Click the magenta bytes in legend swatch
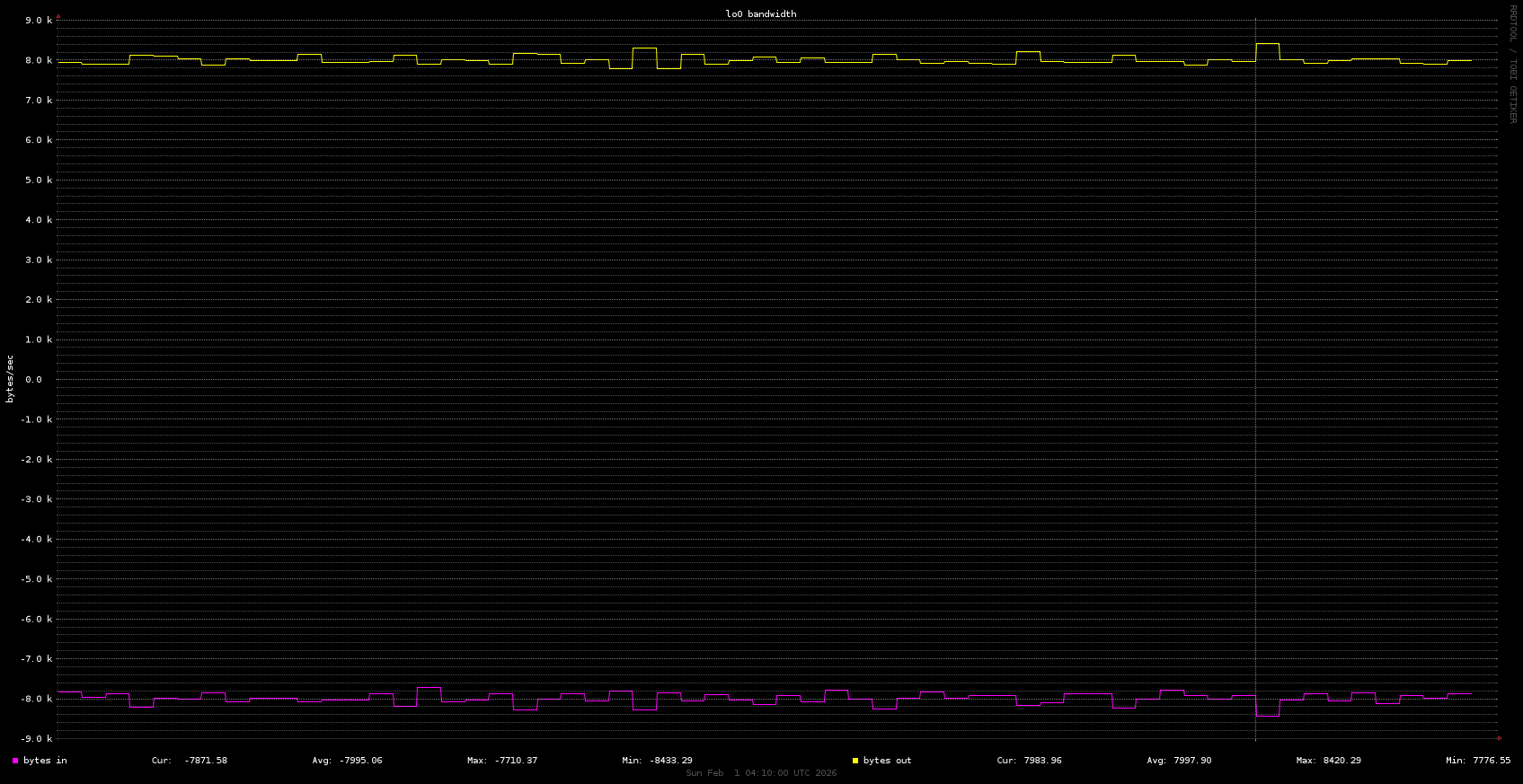The image size is (1523, 784). click(x=15, y=761)
